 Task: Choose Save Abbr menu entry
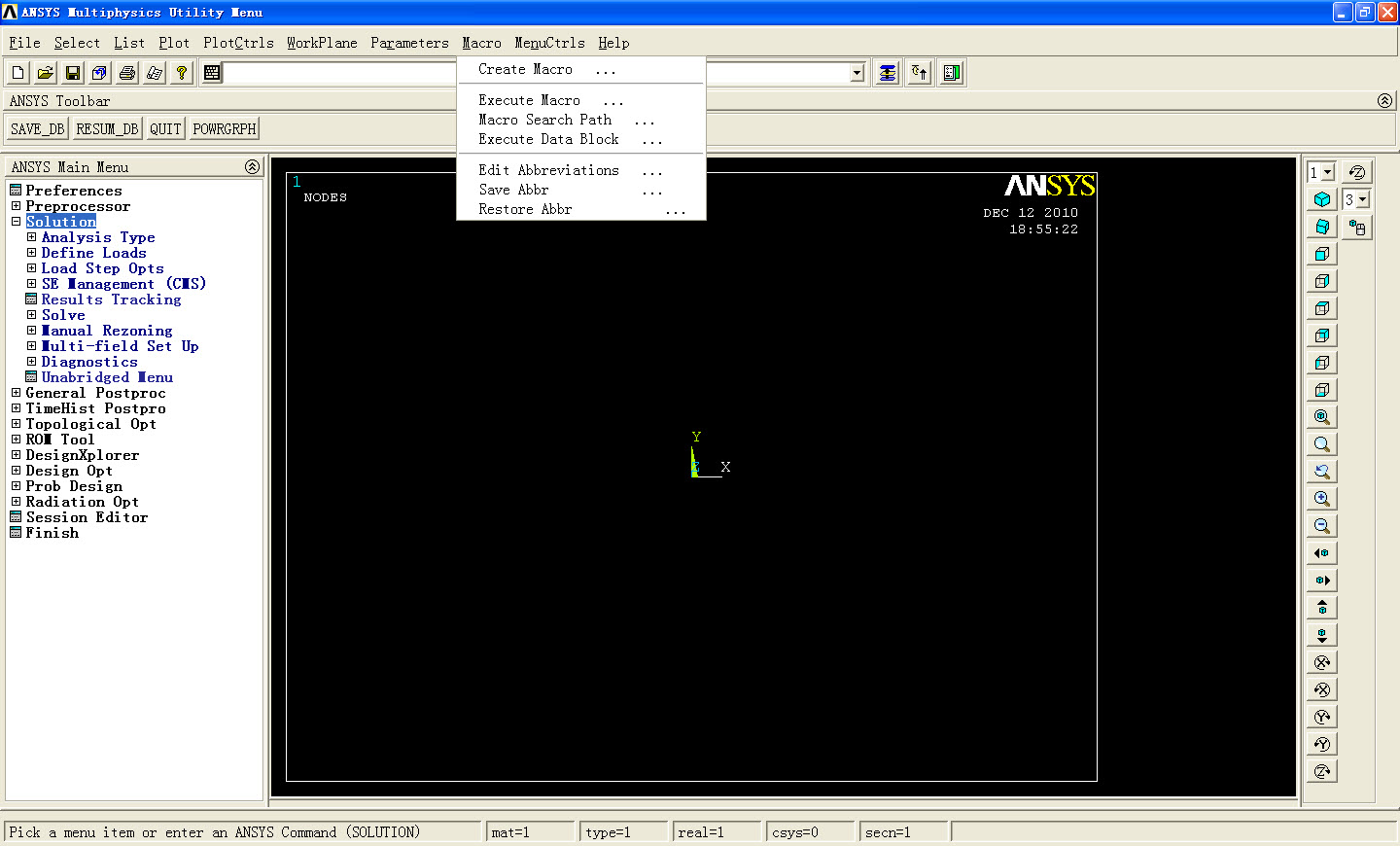coord(581,190)
